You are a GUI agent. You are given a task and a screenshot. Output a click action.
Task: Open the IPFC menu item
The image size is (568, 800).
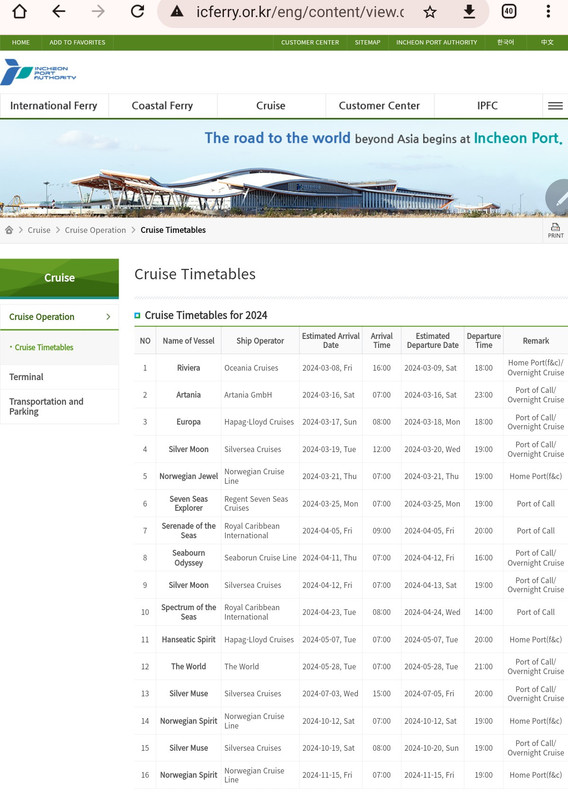point(487,106)
